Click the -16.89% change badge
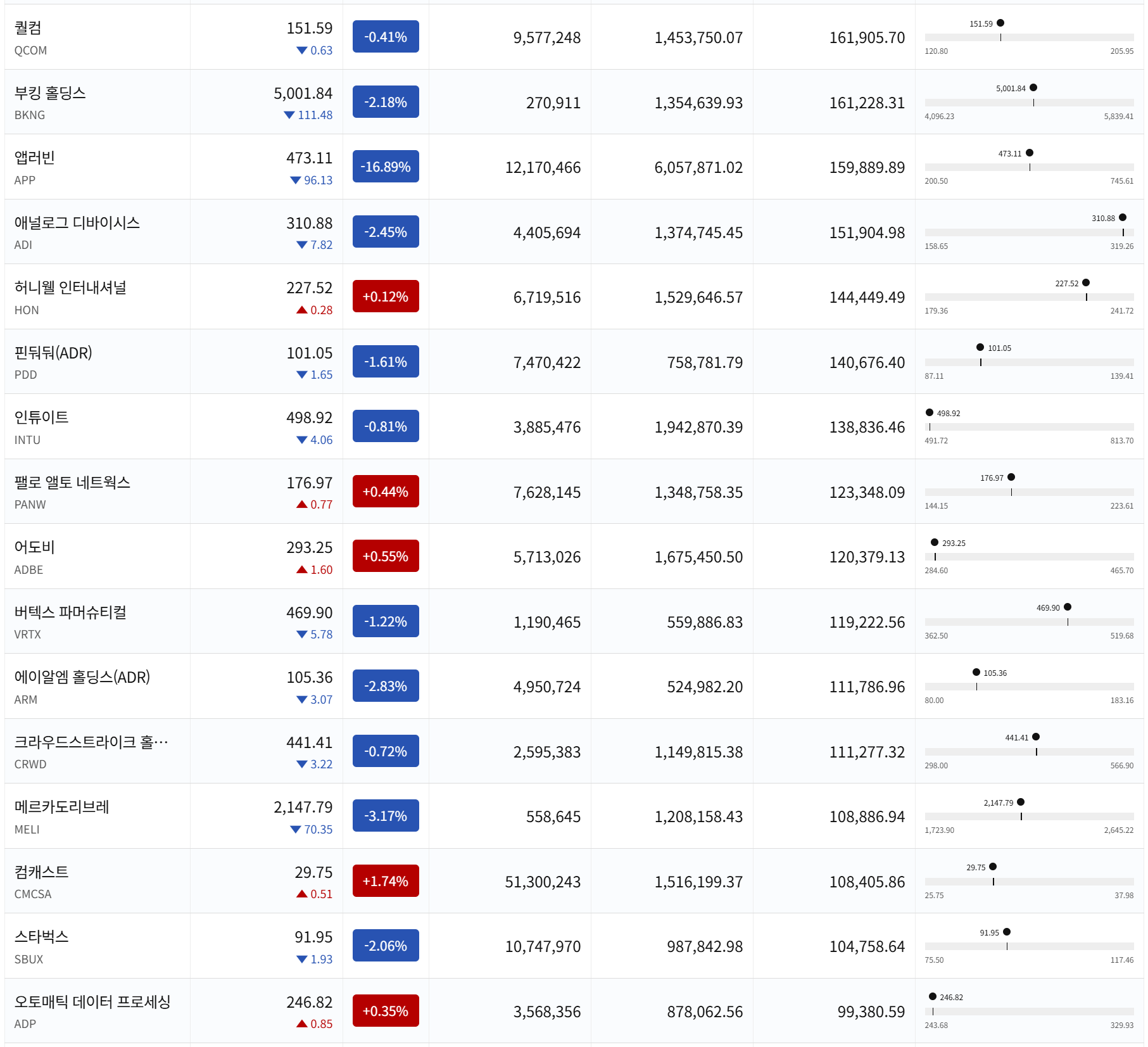The image size is (1148, 1047). [x=386, y=167]
